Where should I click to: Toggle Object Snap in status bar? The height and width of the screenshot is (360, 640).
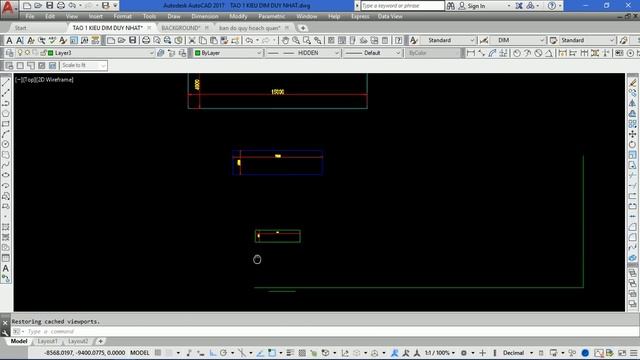272,353
